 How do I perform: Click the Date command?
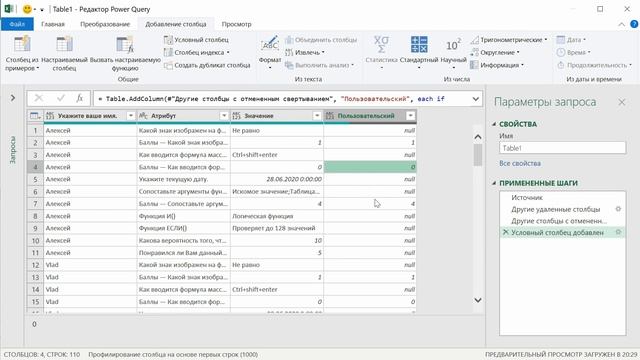tap(571, 40)
